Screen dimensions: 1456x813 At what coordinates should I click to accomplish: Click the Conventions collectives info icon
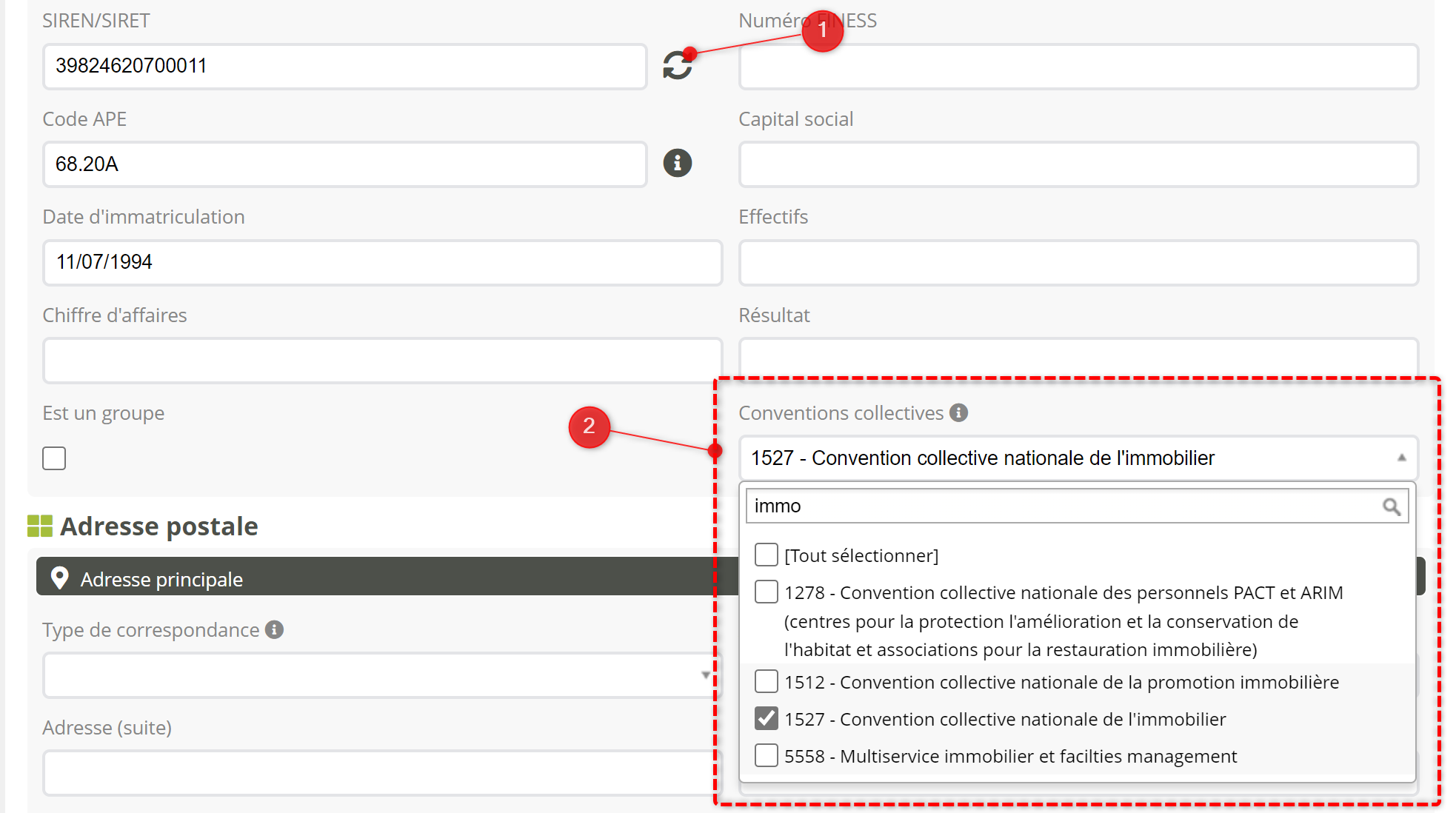pos(959,413)
